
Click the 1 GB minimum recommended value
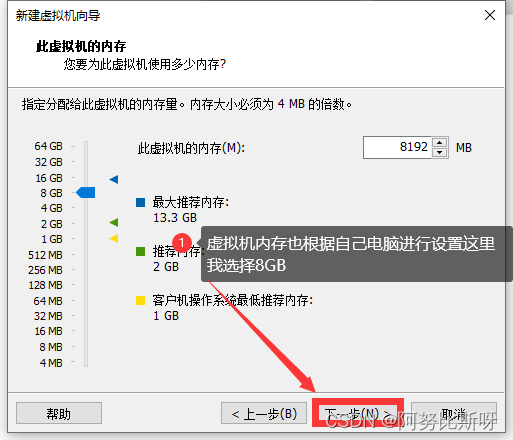coord(166,316)
